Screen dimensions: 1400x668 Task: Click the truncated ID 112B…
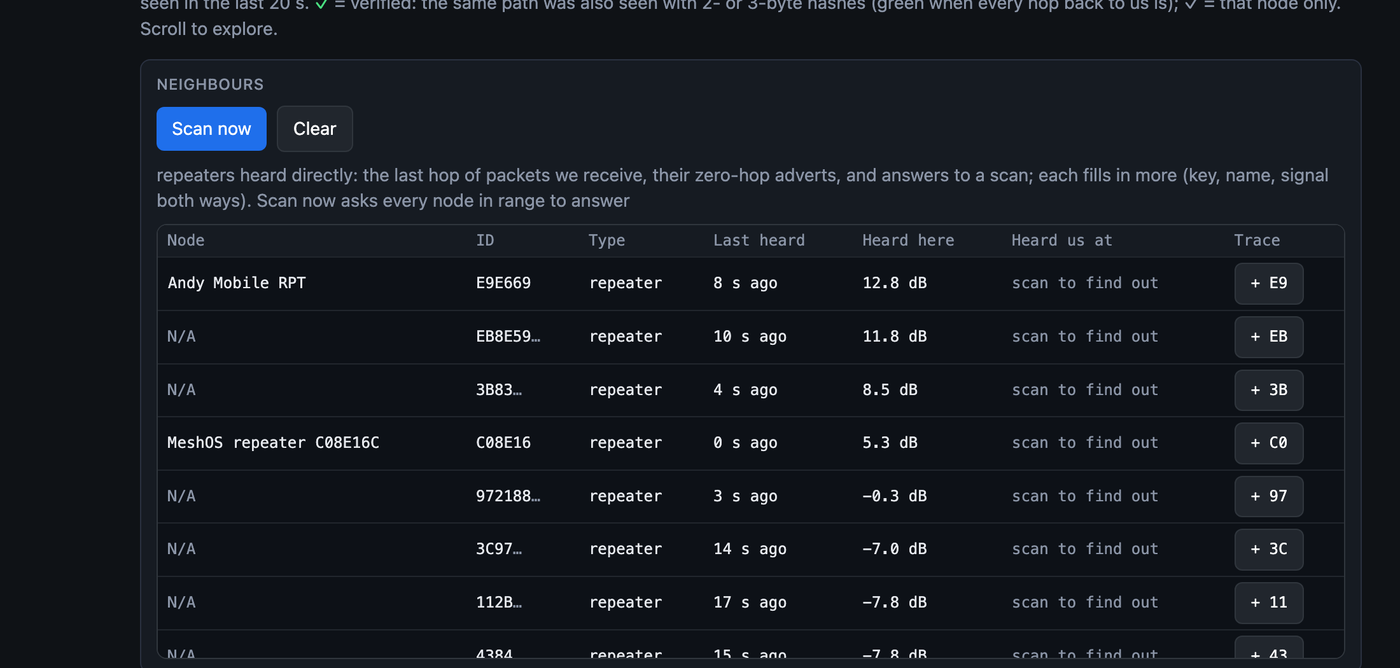499,602
